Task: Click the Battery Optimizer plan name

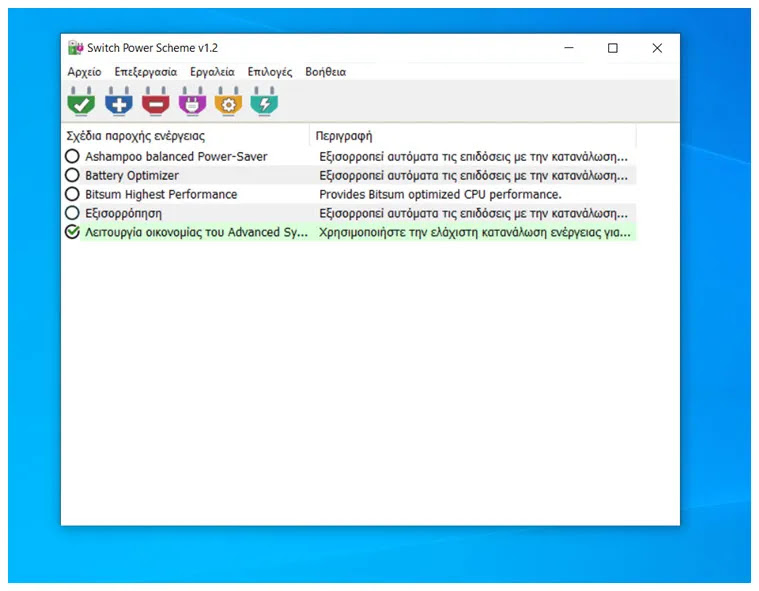Action: (x=132, y=175)
